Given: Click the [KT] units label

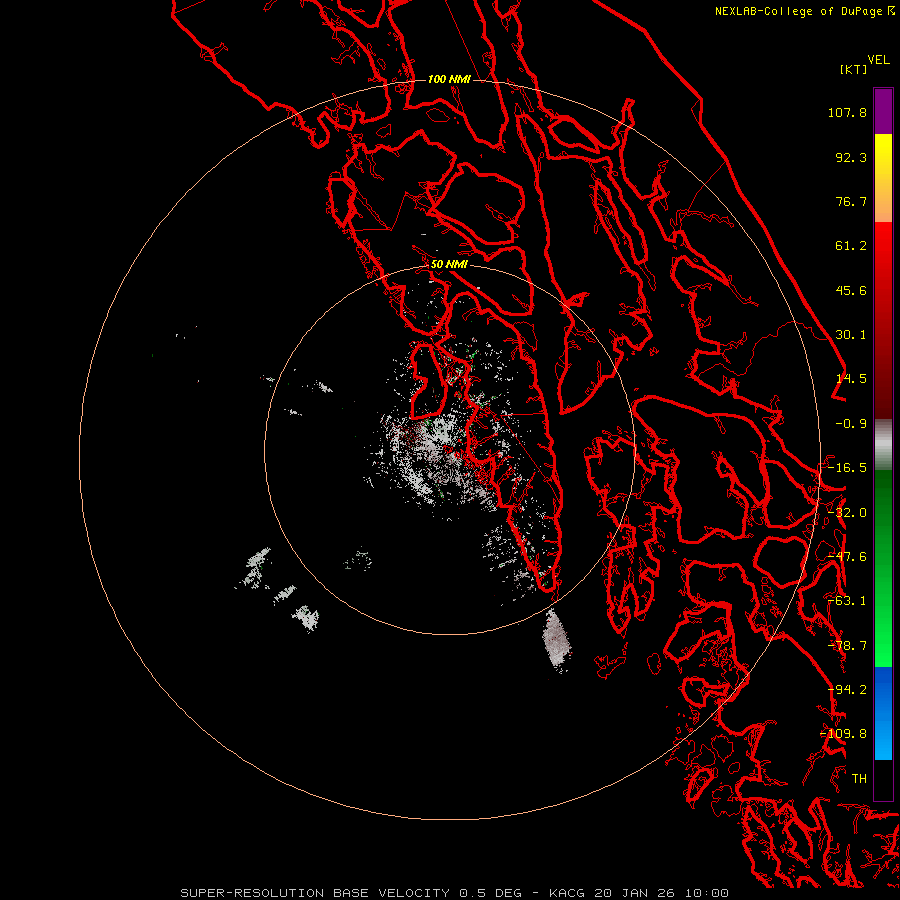Looking at the screenshot, I should 854,69.
